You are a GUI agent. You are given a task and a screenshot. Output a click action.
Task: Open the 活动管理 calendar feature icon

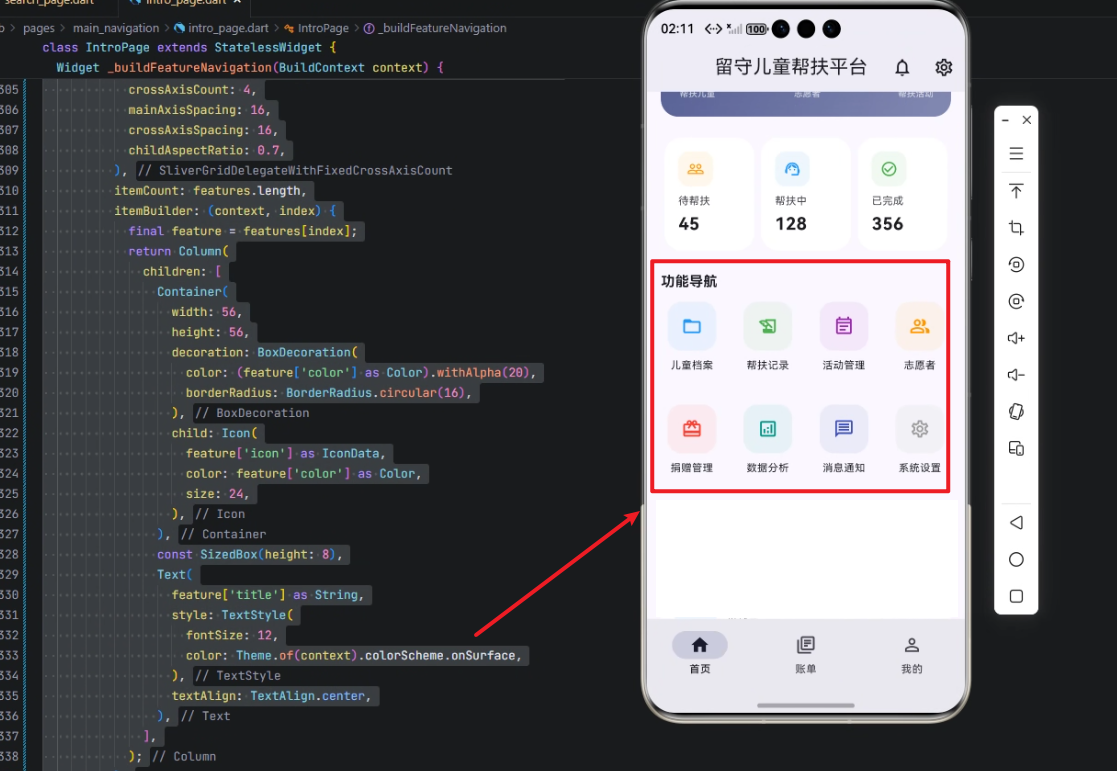[843, 326]
